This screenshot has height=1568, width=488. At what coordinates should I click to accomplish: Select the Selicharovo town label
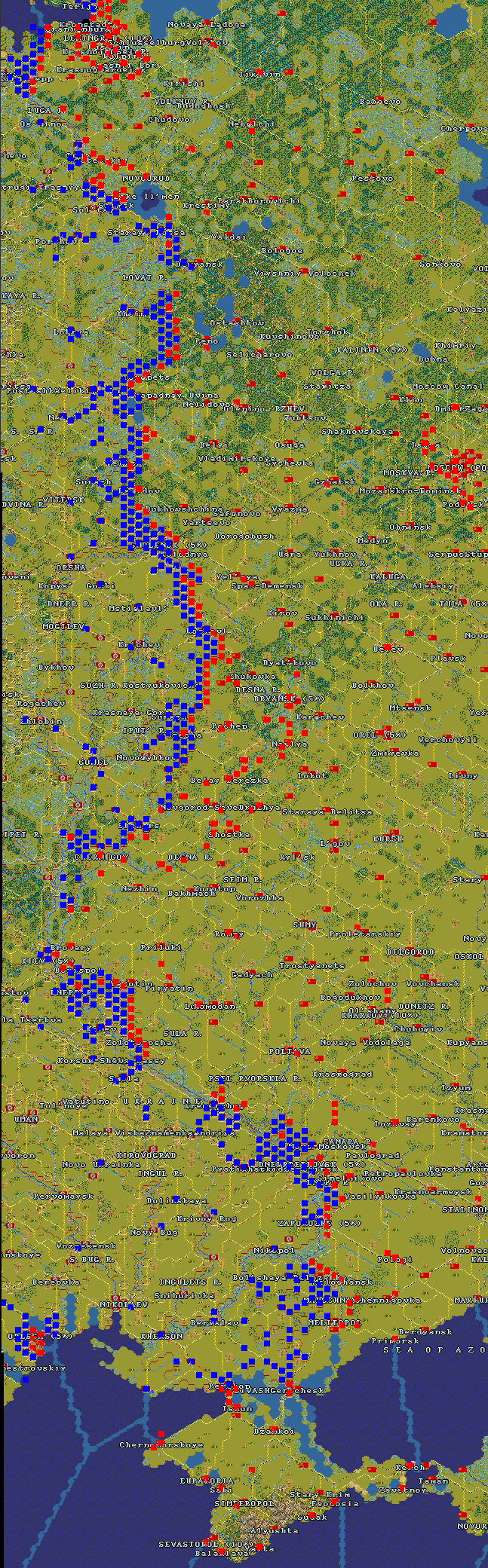(x=259, y=354)
